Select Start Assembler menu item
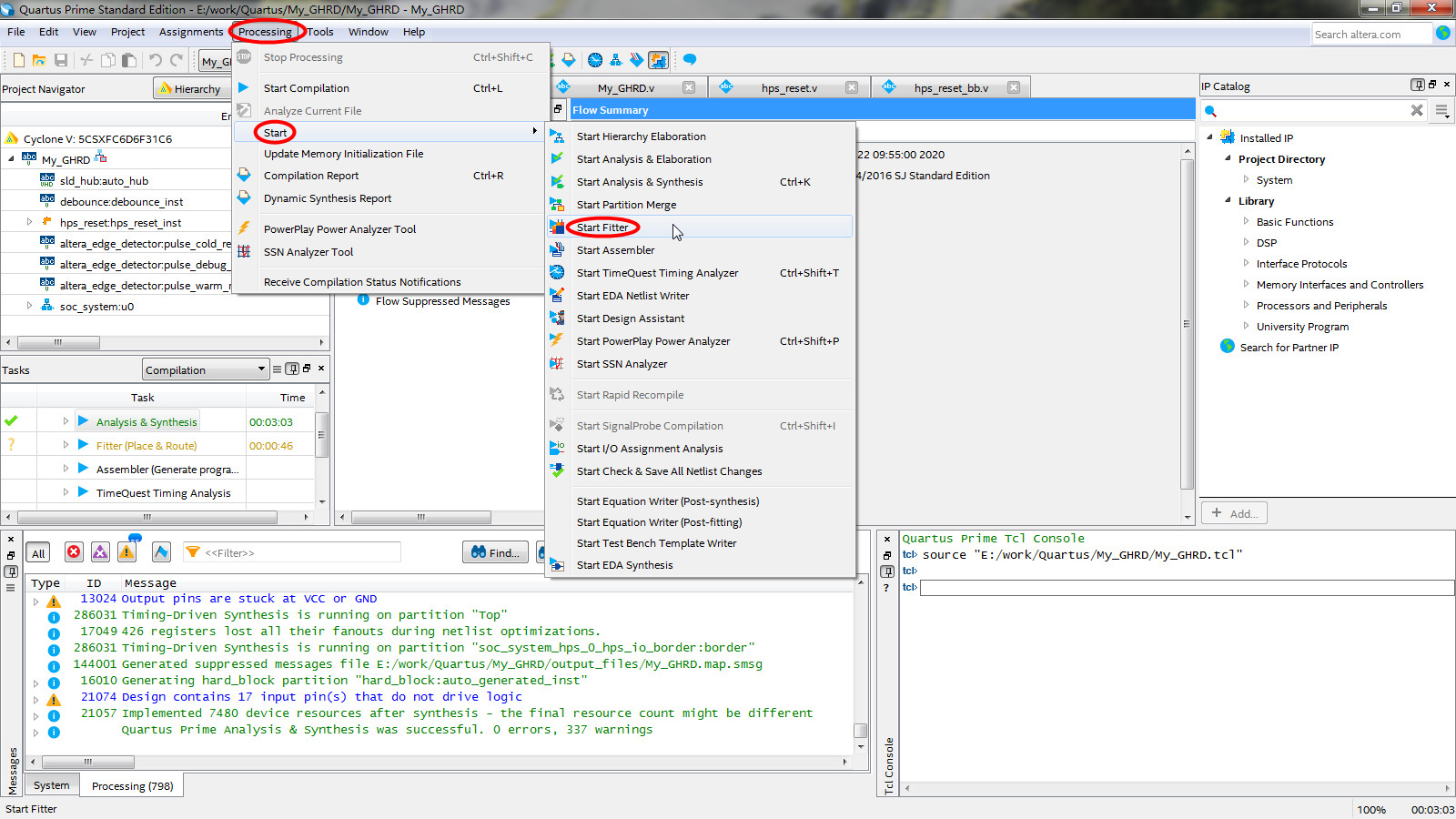The height and width of the screenshot is (819, 1456). click(x=699, y=249)
